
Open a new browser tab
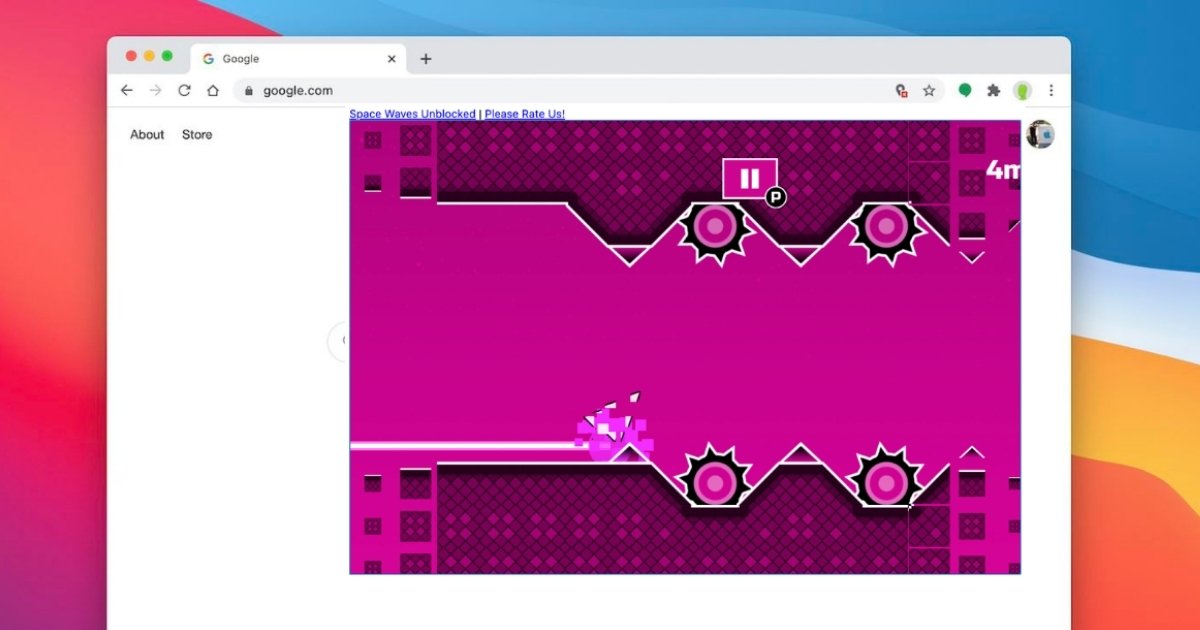(x=426, y=59)
